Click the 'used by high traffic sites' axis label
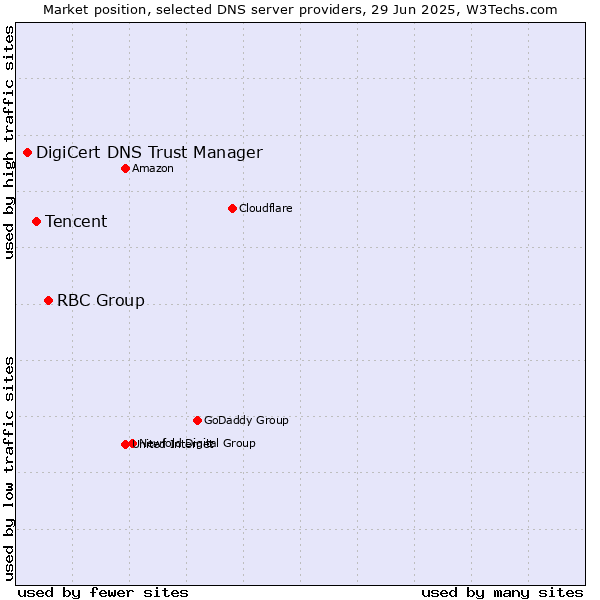The image size is (600, 600). click(9, 143)
